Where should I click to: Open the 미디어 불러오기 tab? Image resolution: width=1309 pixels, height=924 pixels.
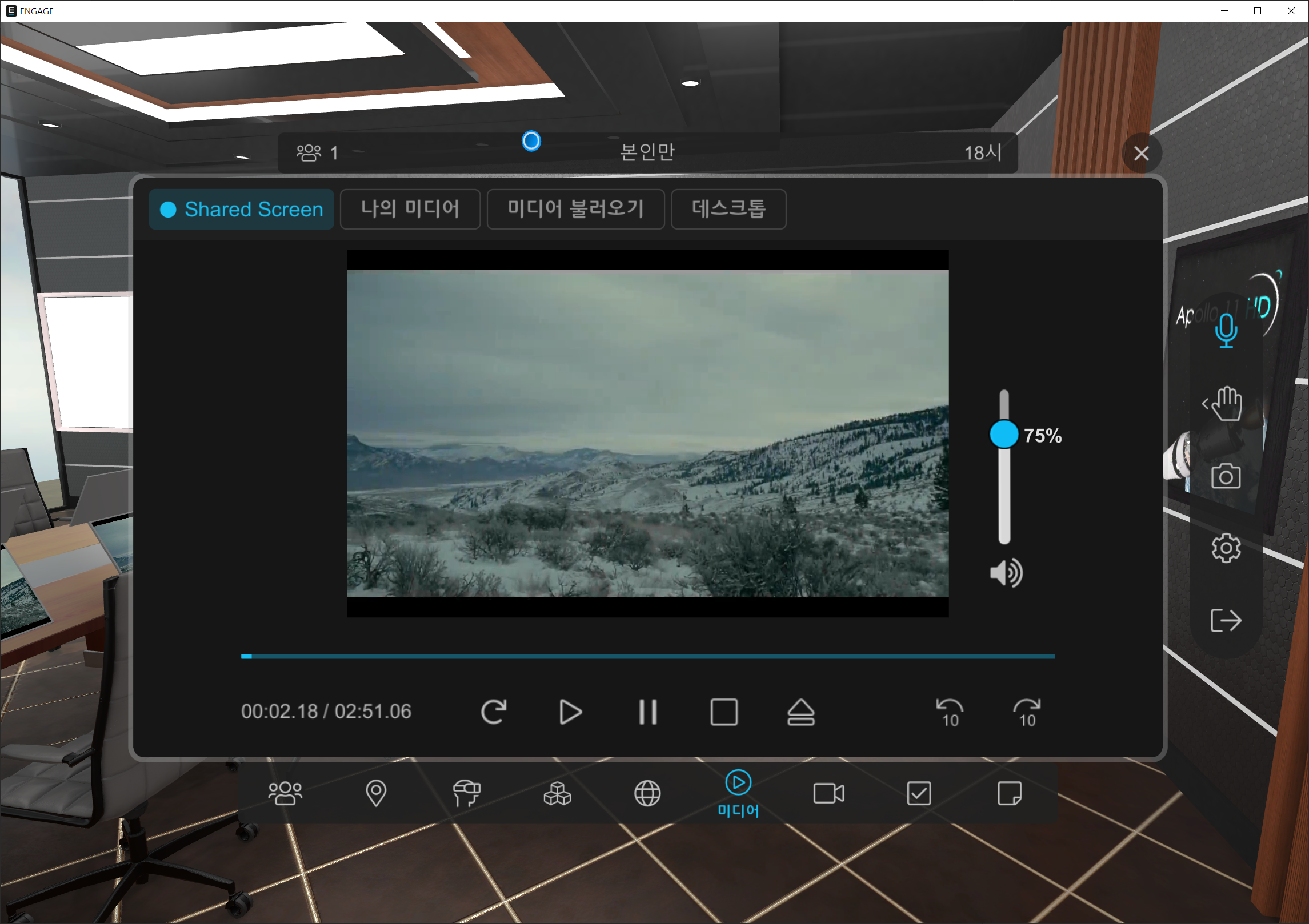[575, 209]
